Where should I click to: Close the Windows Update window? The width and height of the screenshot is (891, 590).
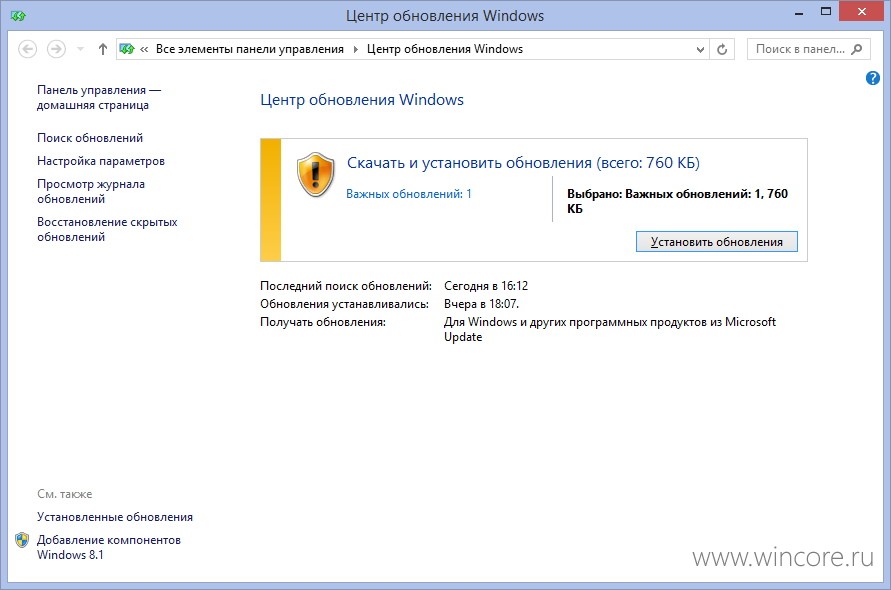[x=861, y=11]
